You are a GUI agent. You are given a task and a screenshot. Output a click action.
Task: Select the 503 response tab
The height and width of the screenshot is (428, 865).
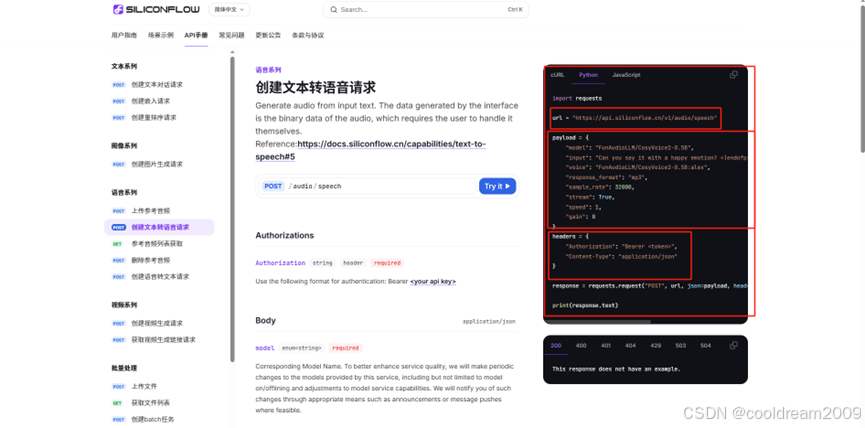tap(681, 346)
